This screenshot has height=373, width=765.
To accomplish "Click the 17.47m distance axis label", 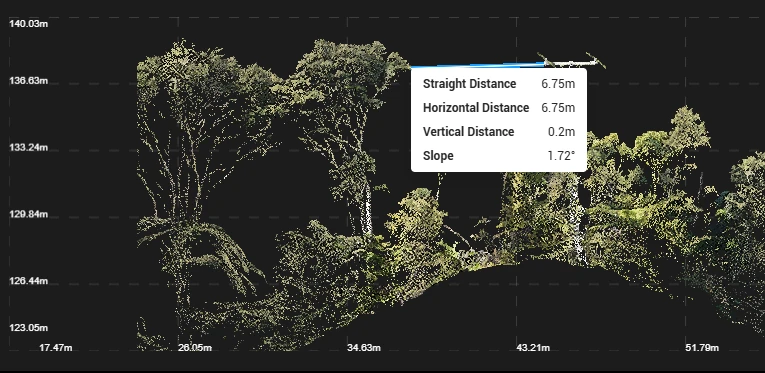I will pyautogui.click(x=56, y=348).
